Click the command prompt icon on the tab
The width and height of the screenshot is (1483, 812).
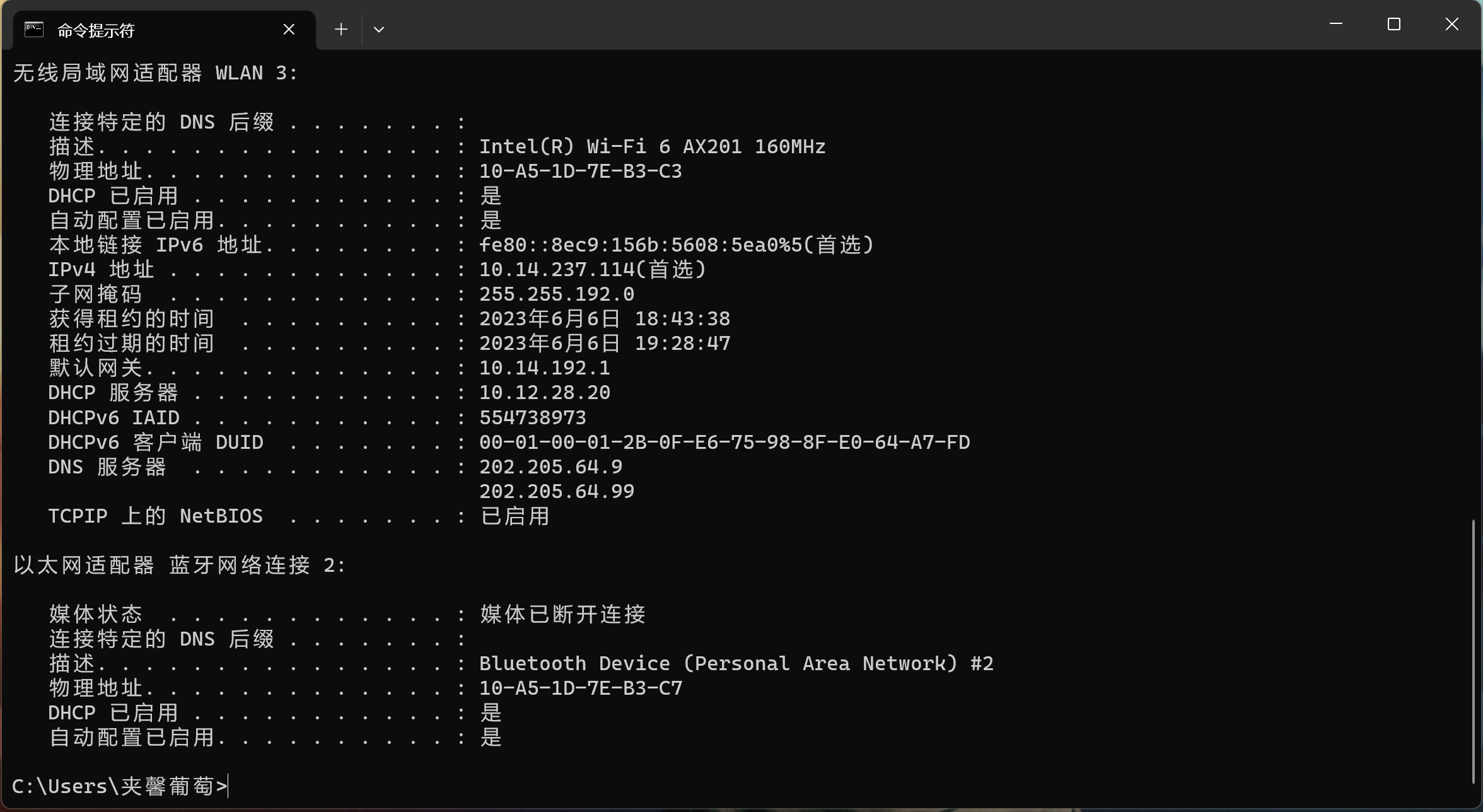tap(33, 29)
